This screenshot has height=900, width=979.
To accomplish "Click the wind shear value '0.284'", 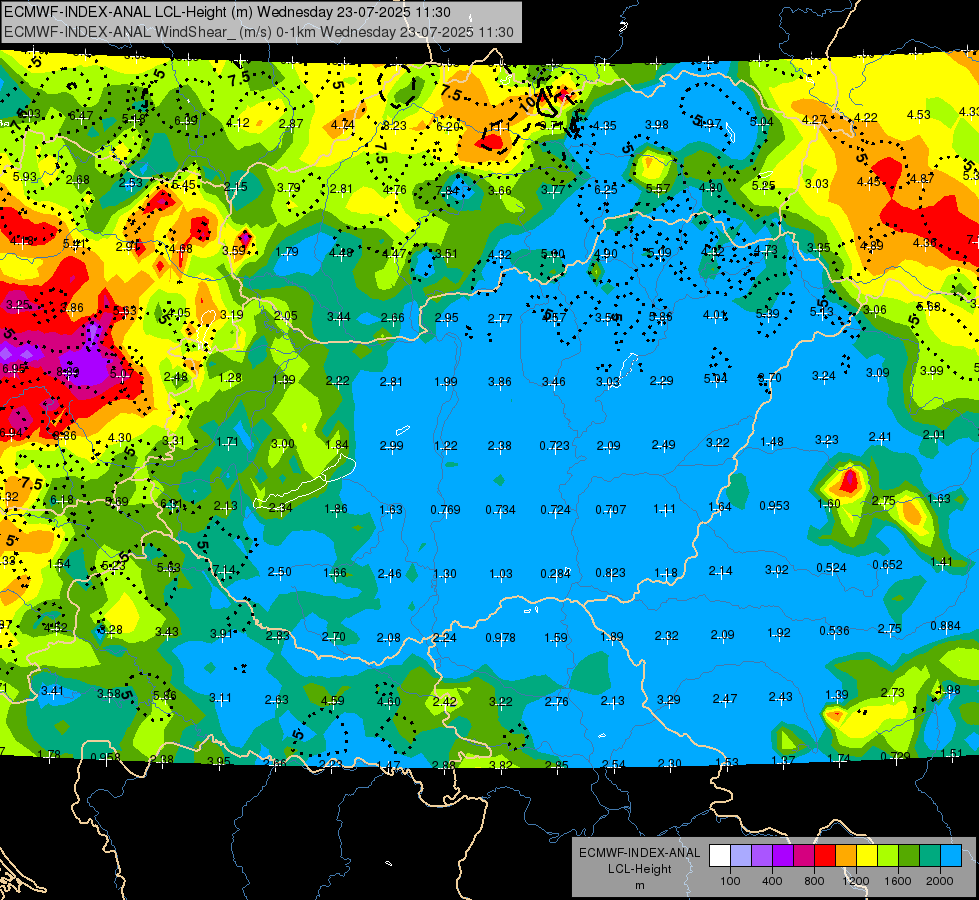I will coord(556,573).
